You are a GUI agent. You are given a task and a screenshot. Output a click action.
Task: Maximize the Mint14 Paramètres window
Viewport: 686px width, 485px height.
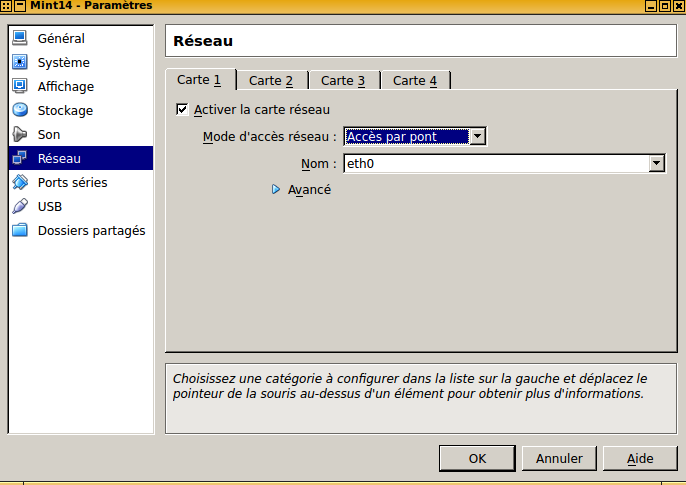[x=664, y=6]
